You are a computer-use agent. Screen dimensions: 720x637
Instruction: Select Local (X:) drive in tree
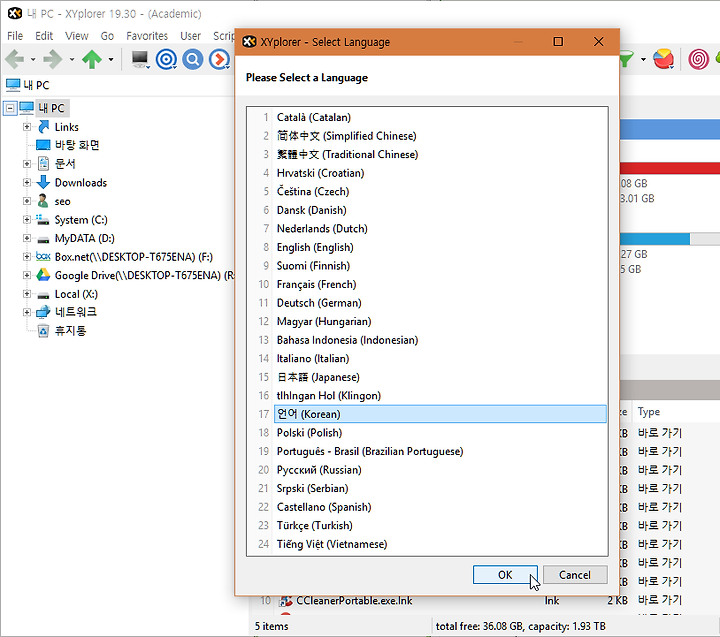76,294
